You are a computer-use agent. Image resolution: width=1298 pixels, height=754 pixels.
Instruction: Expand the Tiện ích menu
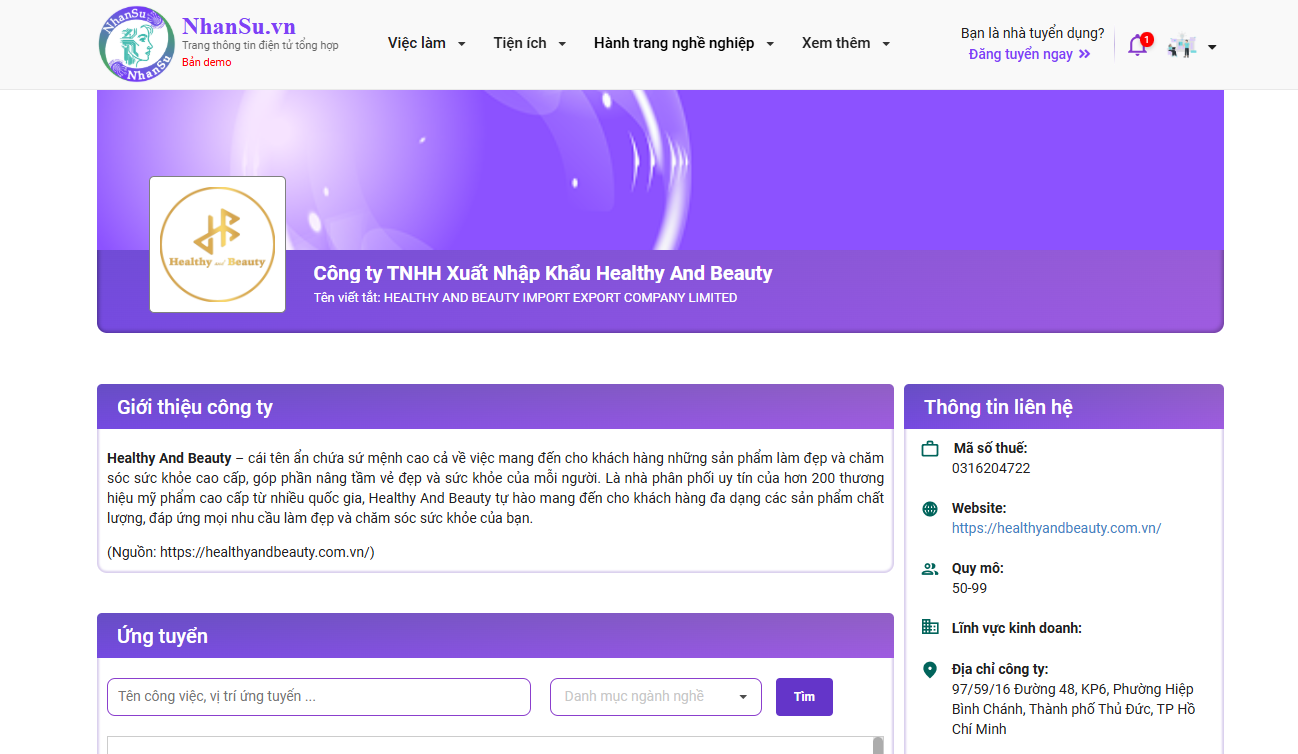(x=530, y=43)
